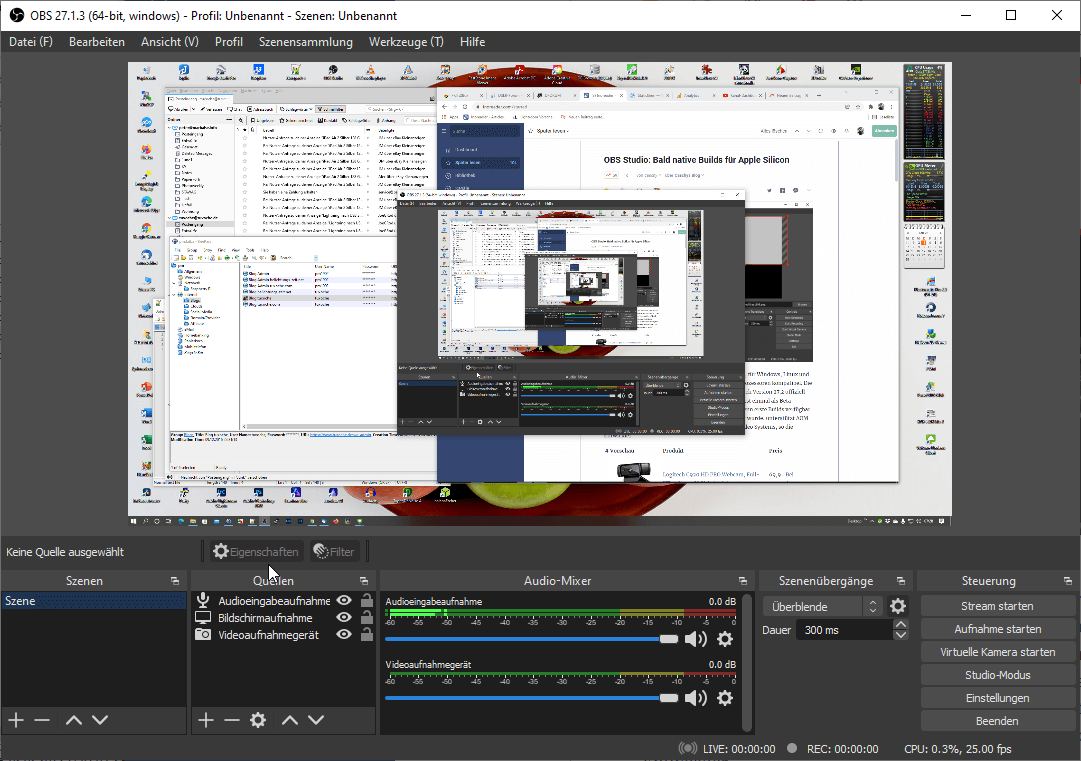Select the Audioeingabeaufnahme name in the Quellen list

[274, 601]
